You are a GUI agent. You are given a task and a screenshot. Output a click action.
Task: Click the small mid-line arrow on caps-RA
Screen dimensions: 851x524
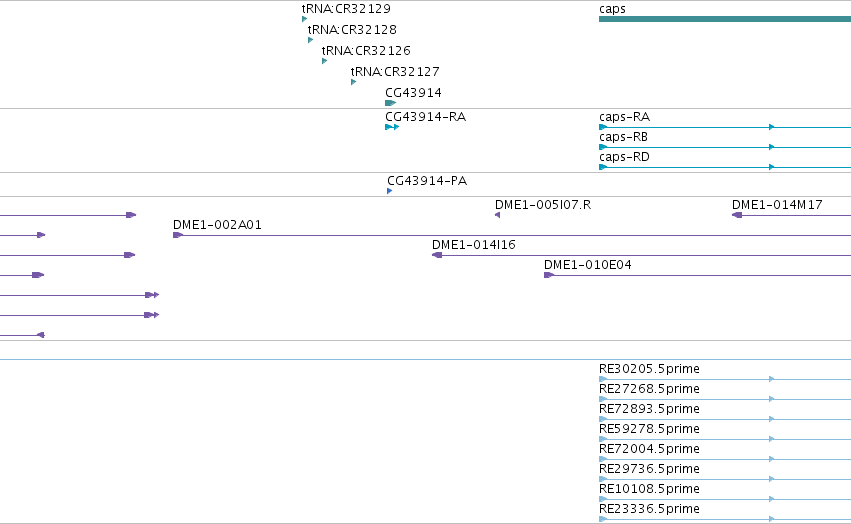coord(772,127)
